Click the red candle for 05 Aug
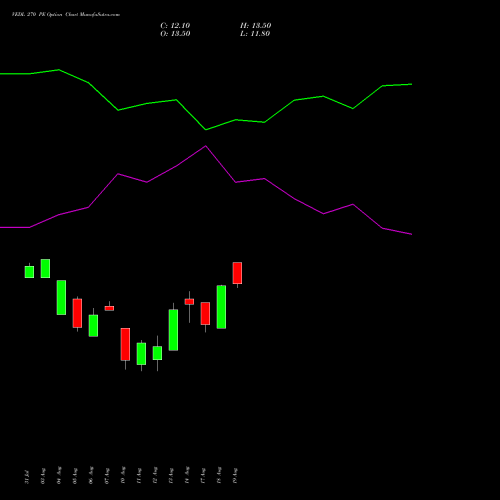 pos(77,313)
